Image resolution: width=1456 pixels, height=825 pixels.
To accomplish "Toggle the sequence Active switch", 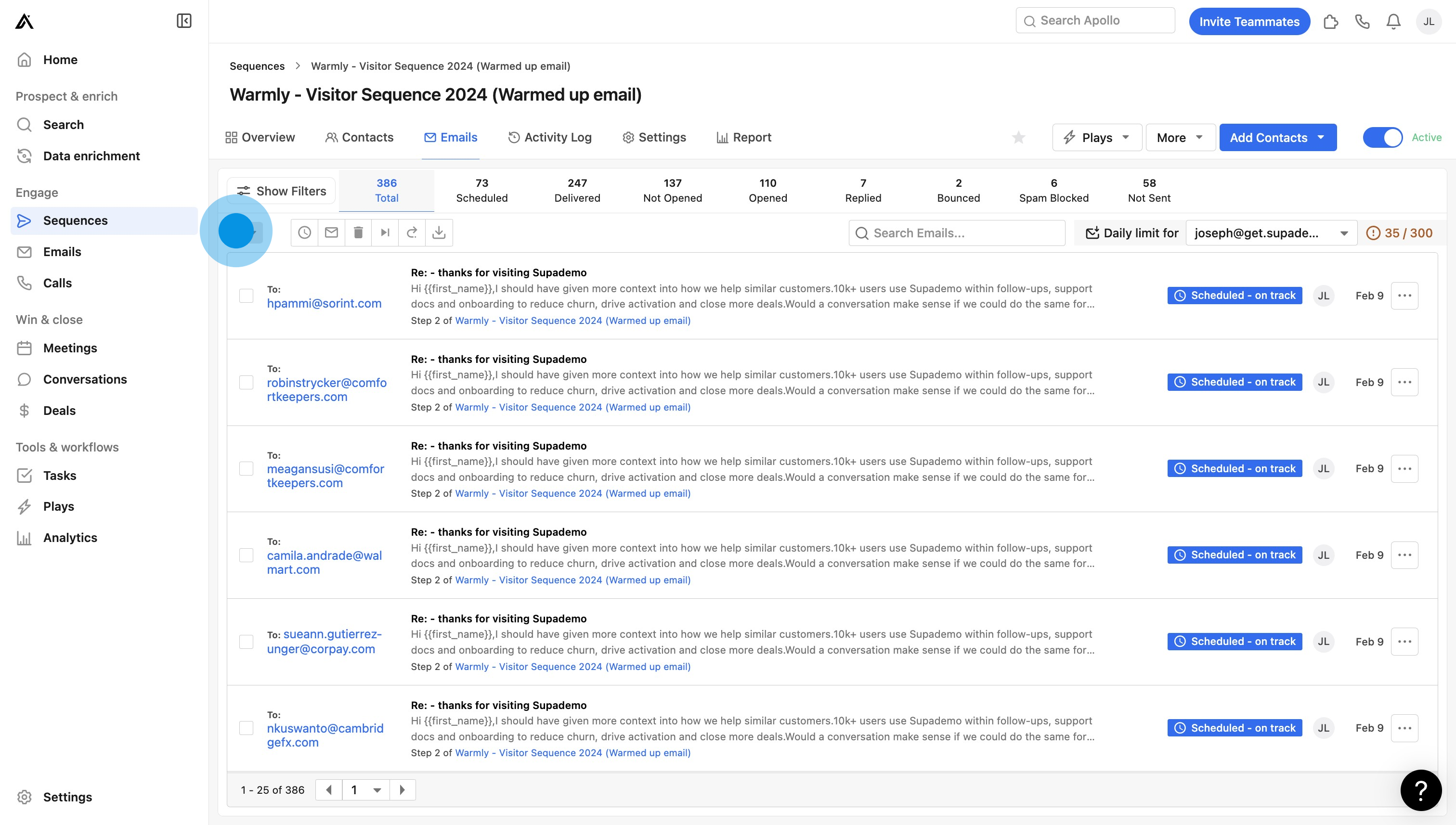I will [1382, 137].
